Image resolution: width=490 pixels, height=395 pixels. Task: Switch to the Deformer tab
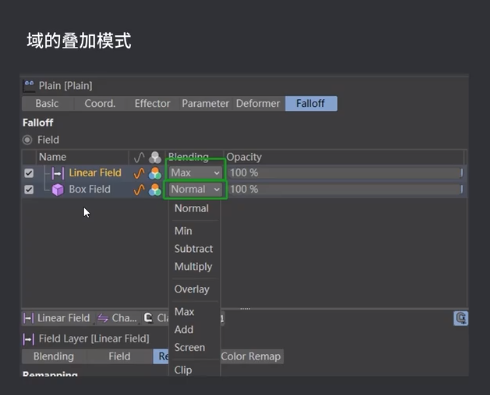click(x=258, y=104)
